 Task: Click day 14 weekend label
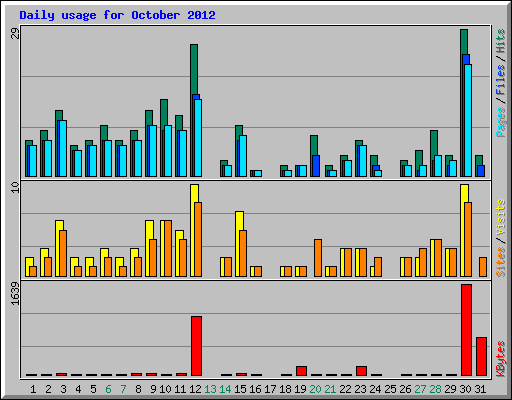pos(225,389)
